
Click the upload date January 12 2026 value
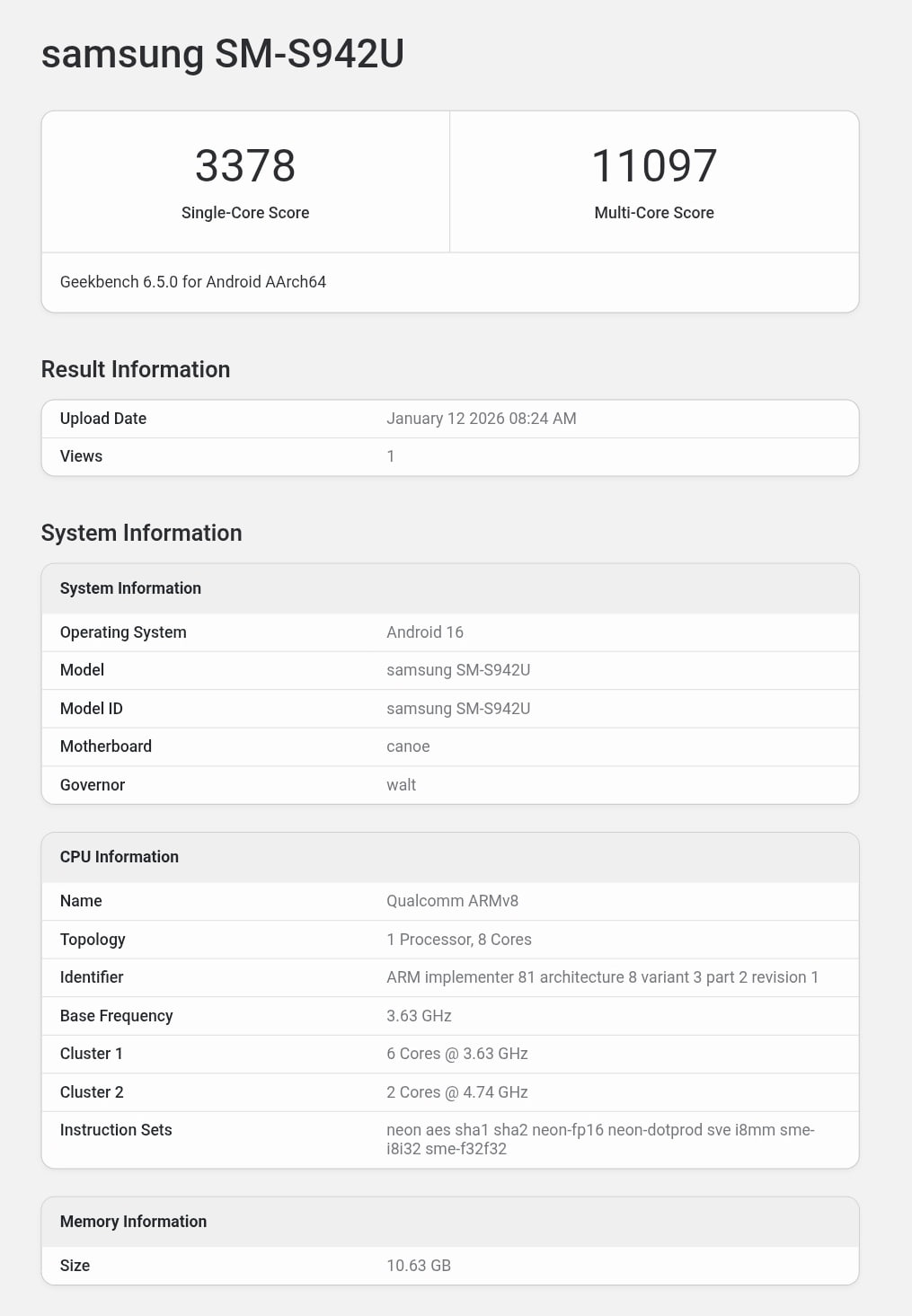[481, 419]
